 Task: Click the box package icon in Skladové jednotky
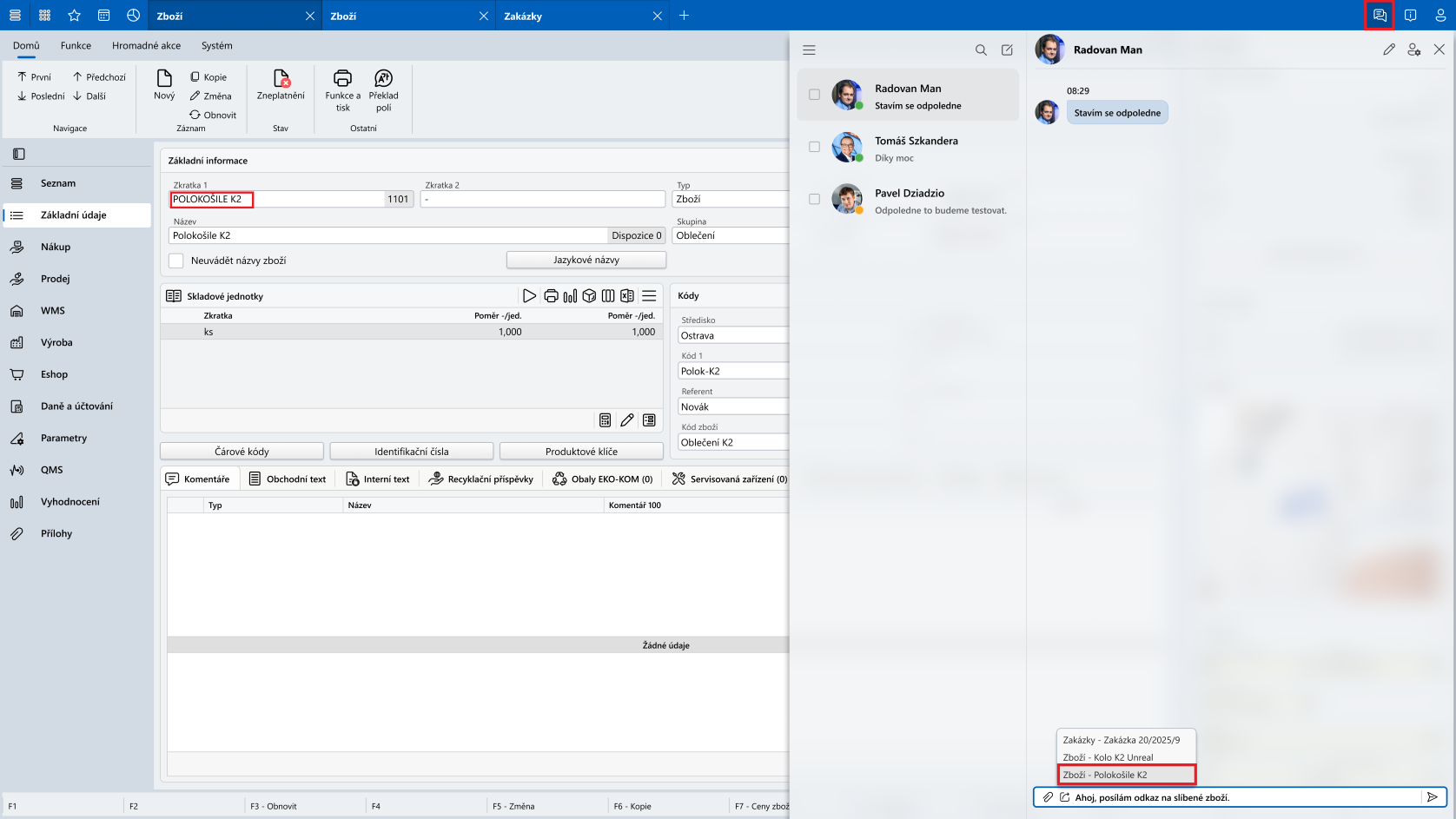pos(589,296)
